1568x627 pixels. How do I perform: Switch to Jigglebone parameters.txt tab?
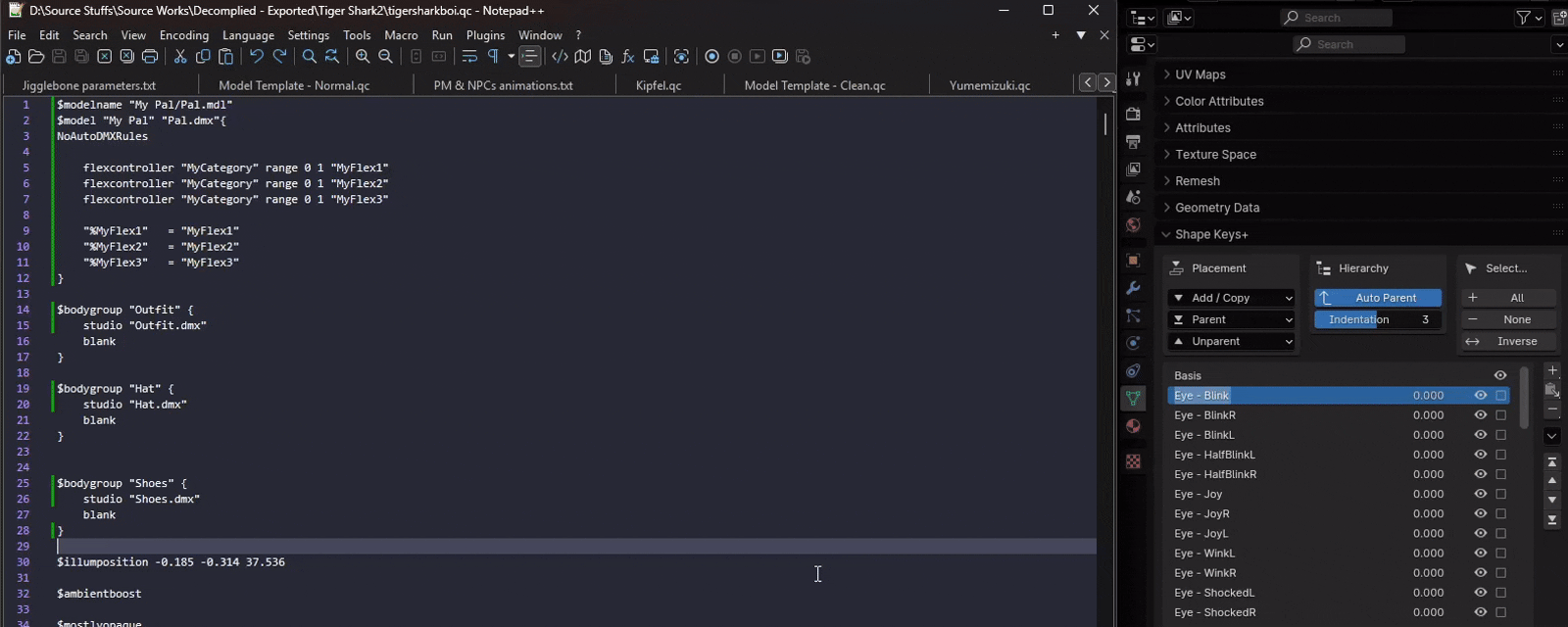click(x=89, y=85)
